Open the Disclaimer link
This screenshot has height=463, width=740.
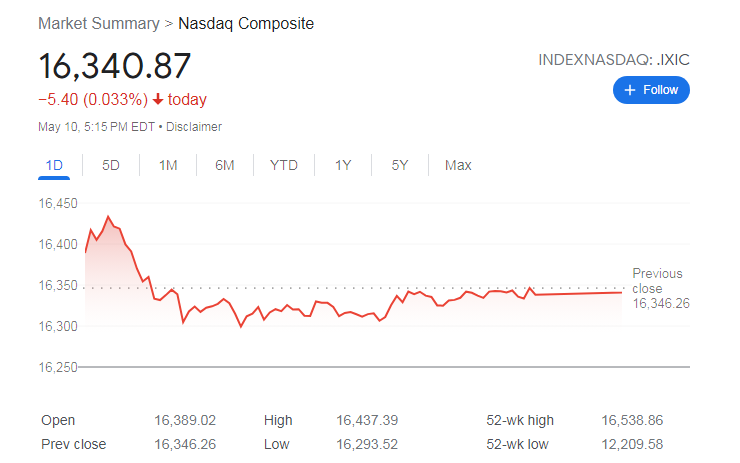[194, 127]
